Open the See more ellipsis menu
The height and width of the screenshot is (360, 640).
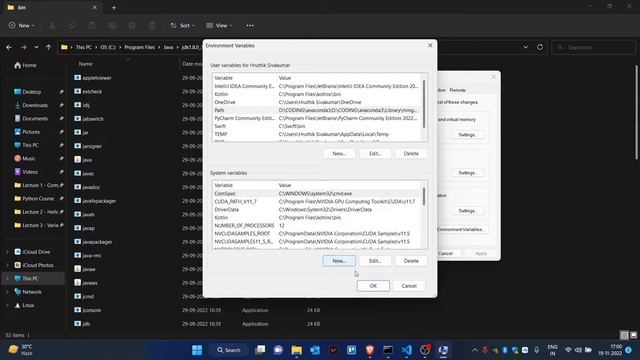tap(250, 25)
